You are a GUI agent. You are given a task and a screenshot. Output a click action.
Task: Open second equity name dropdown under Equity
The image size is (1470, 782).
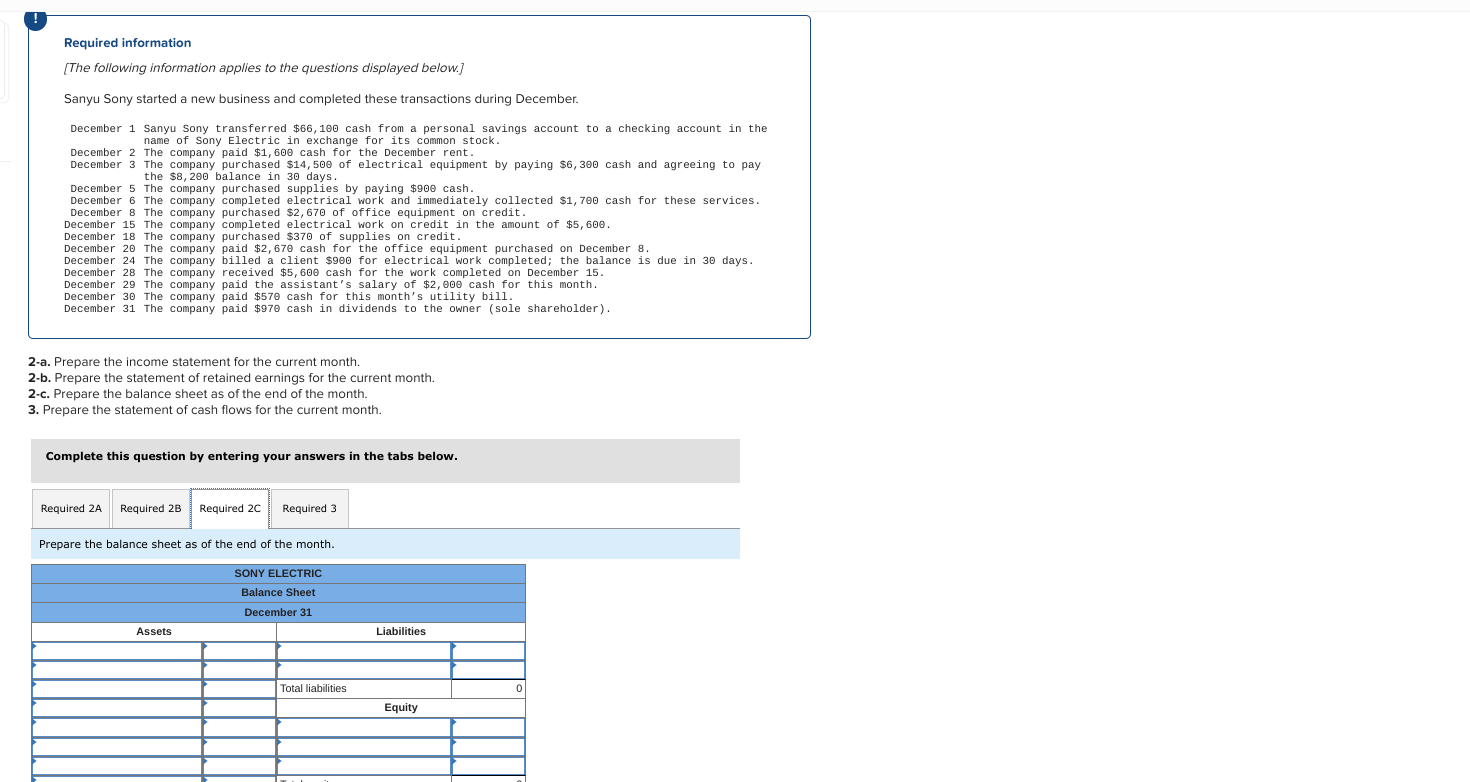364,746
